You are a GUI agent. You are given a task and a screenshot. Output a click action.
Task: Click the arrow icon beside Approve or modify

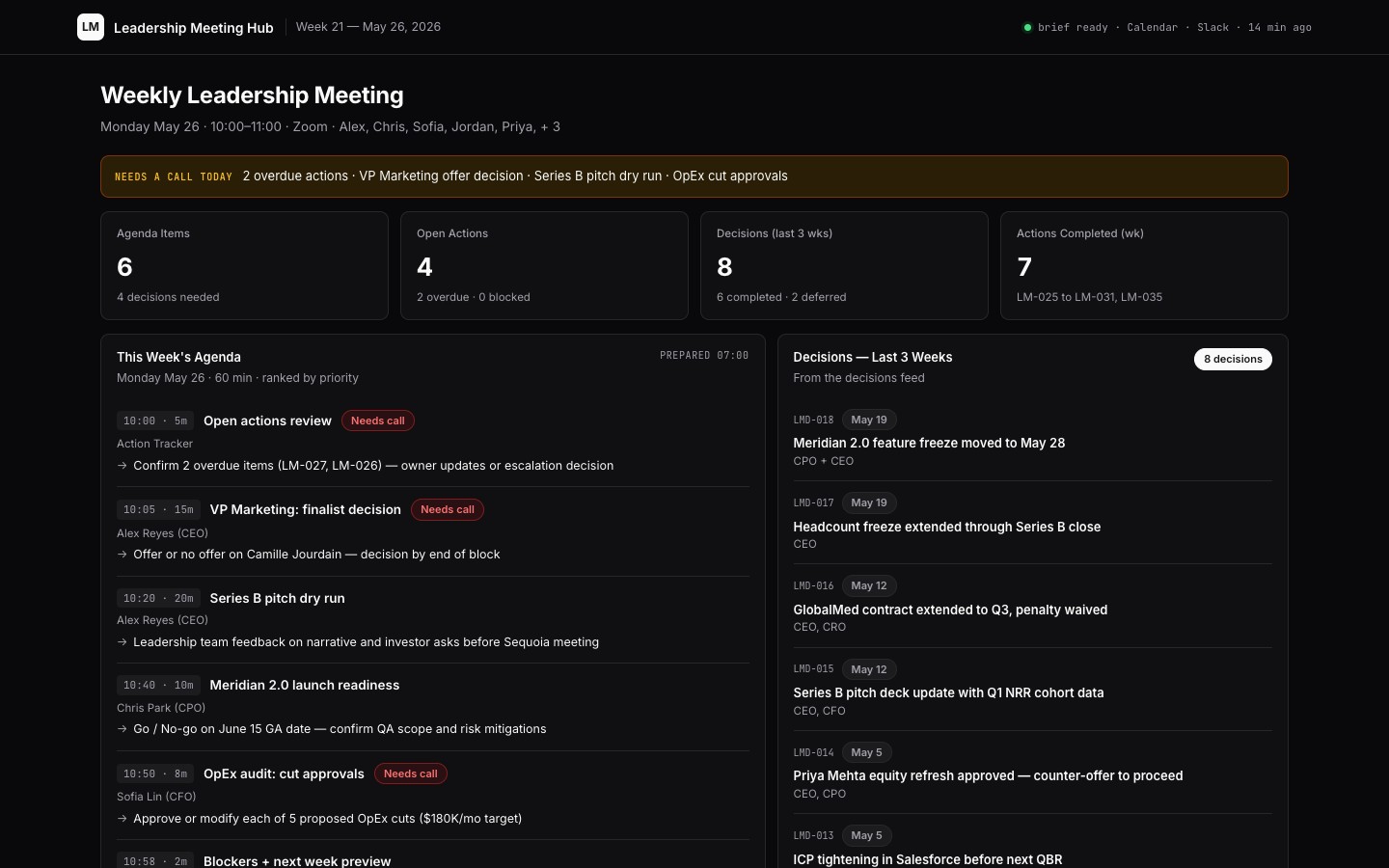(x=123, y=819)
